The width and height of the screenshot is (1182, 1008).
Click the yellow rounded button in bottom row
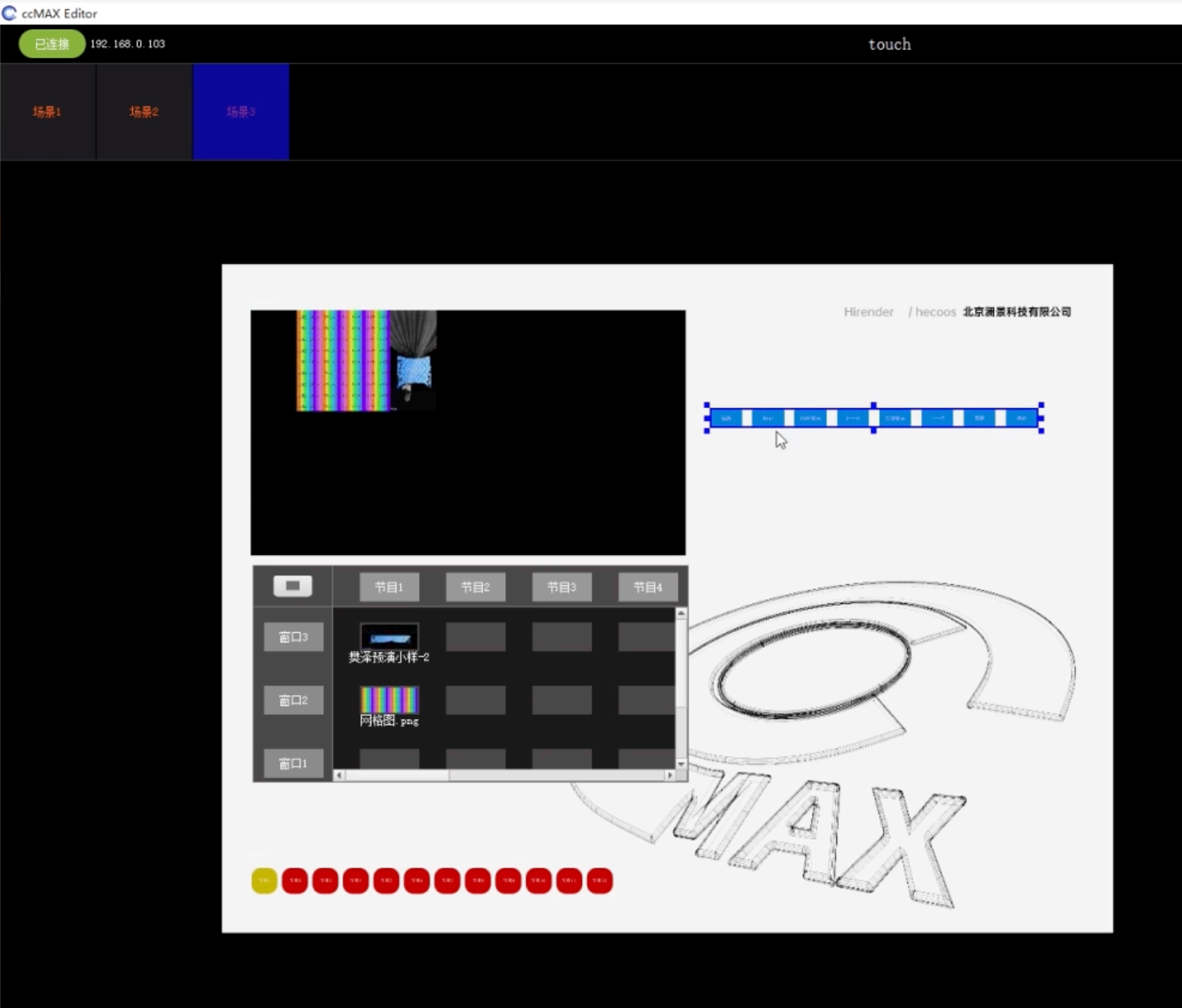[263, 881]
